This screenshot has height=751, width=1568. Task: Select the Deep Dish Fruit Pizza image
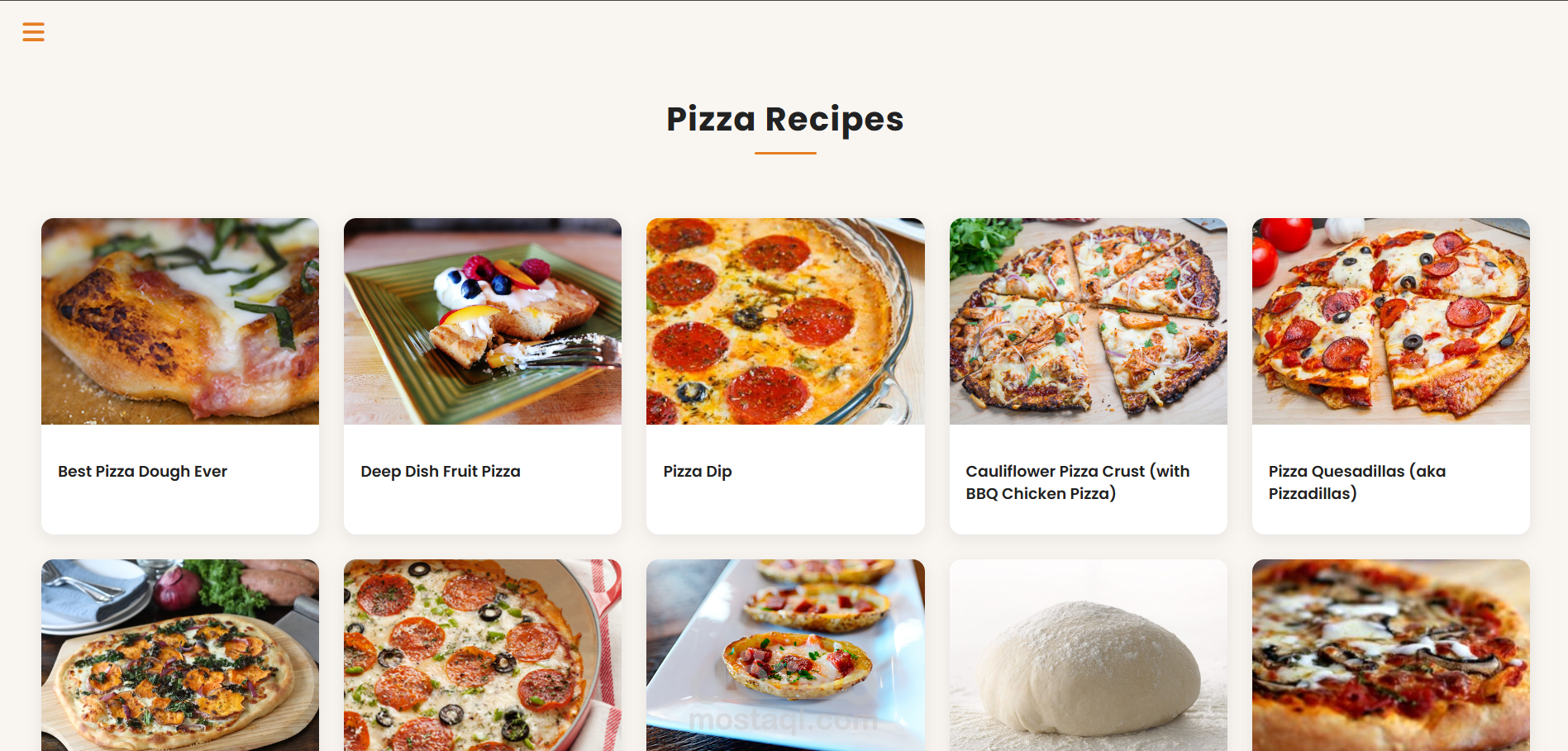[483, 321]
